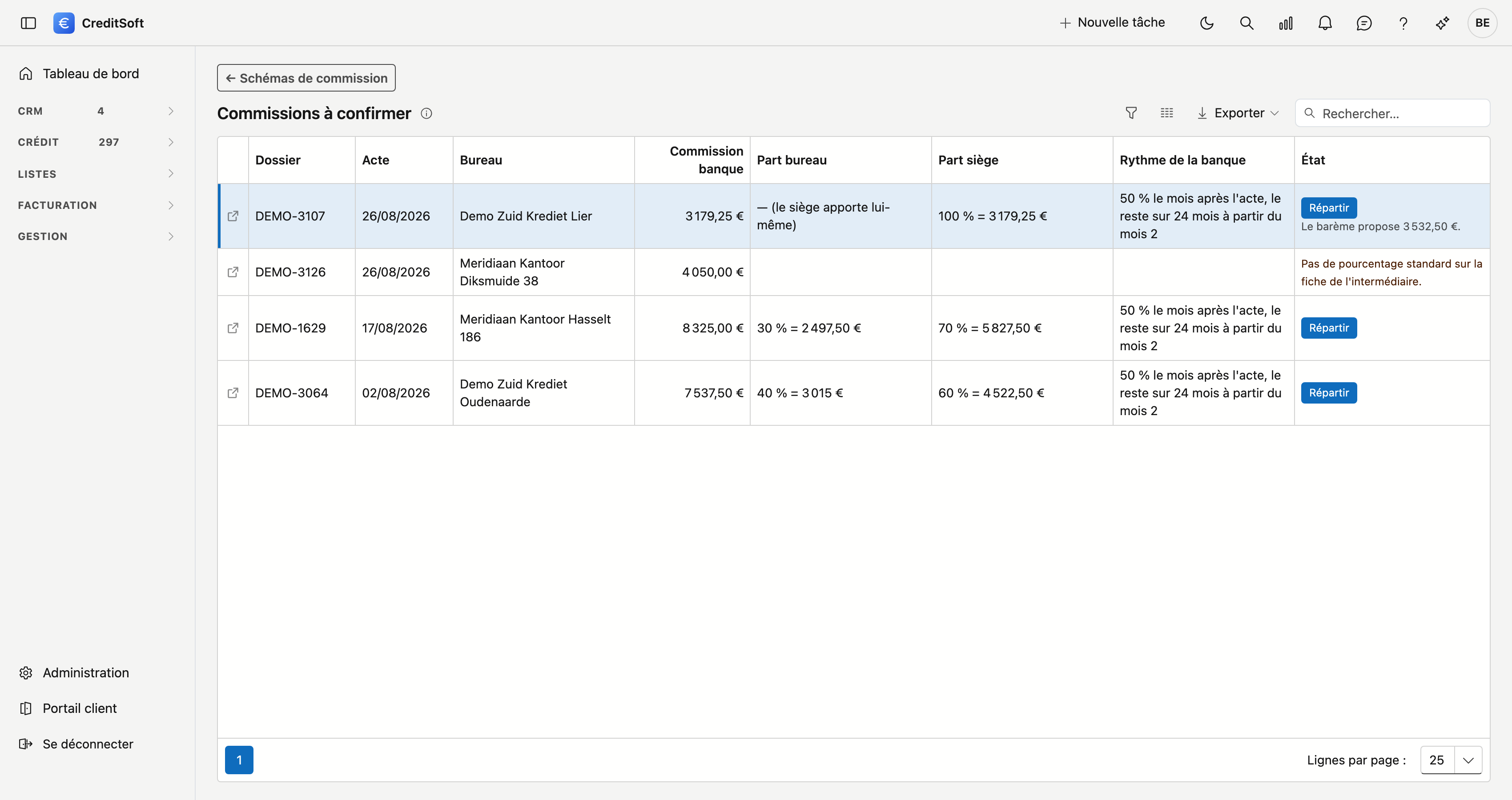Expand the CRM sidebar section
1512x800 pixels.
[96, 111]
